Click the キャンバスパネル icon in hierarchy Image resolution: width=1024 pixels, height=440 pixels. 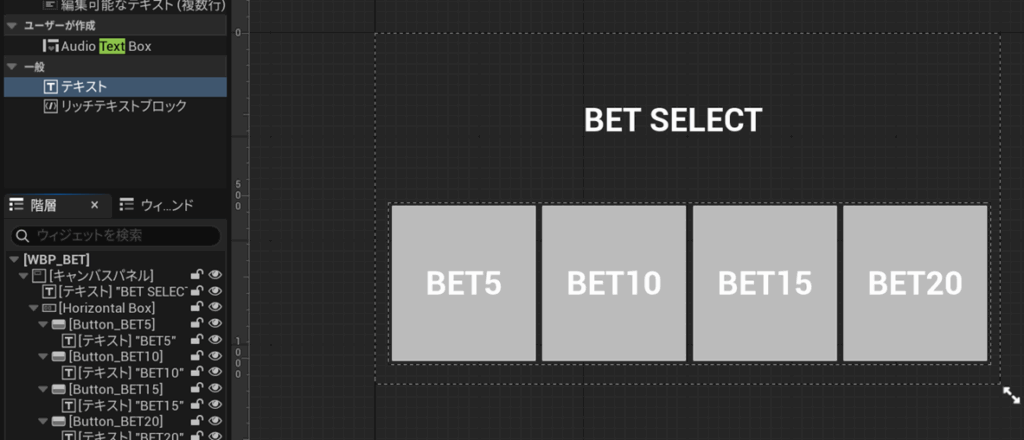(x=38, y=275)
